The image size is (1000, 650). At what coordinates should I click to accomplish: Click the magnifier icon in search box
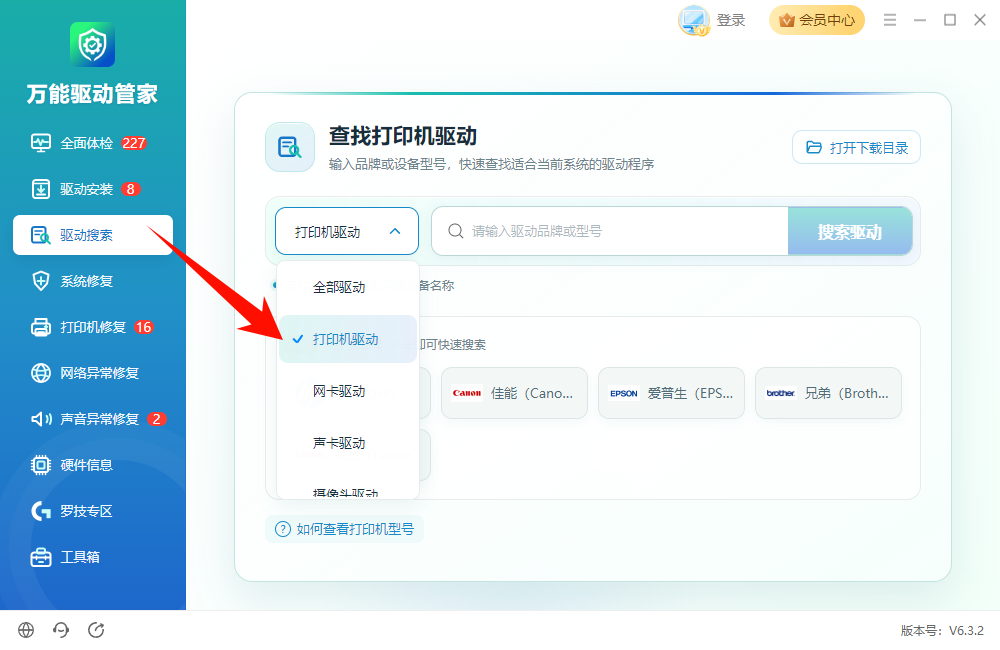click(455, 231)
